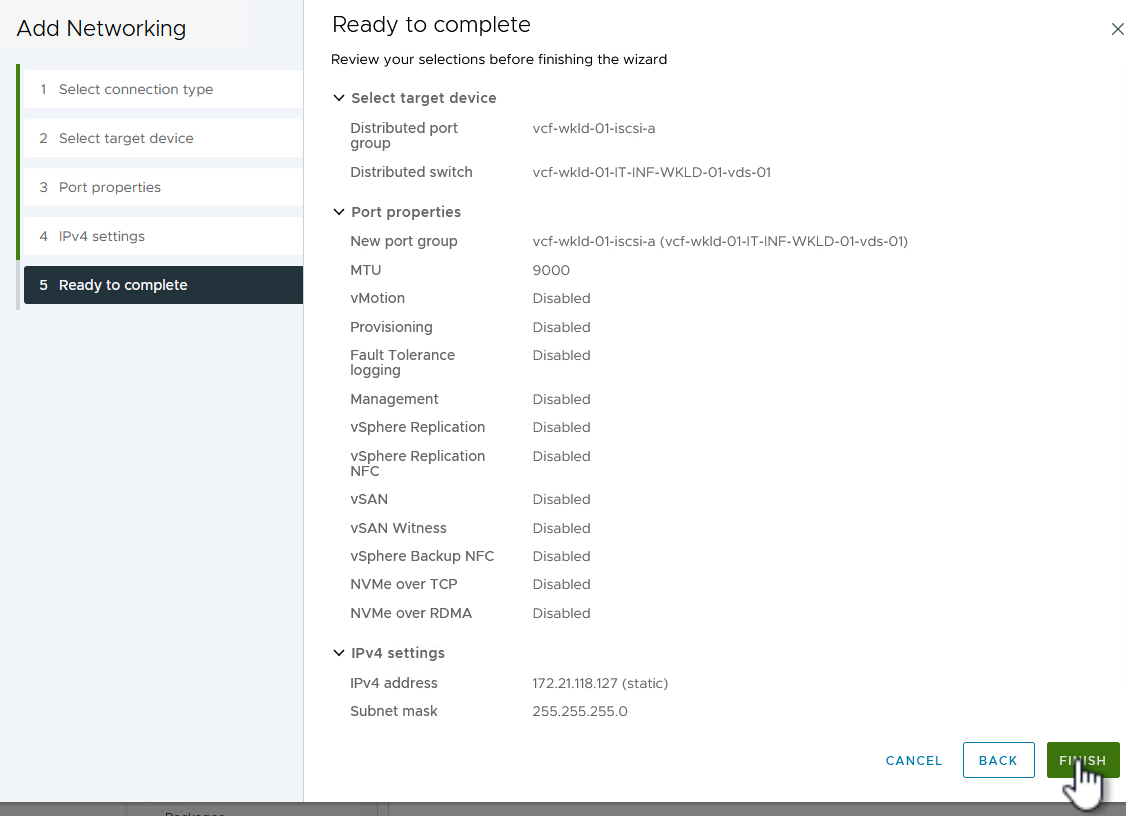This screenshot has height=816, width=1126.
Task: Click the subnet mask 255.255.255.0 value
Action: [580, 711]
